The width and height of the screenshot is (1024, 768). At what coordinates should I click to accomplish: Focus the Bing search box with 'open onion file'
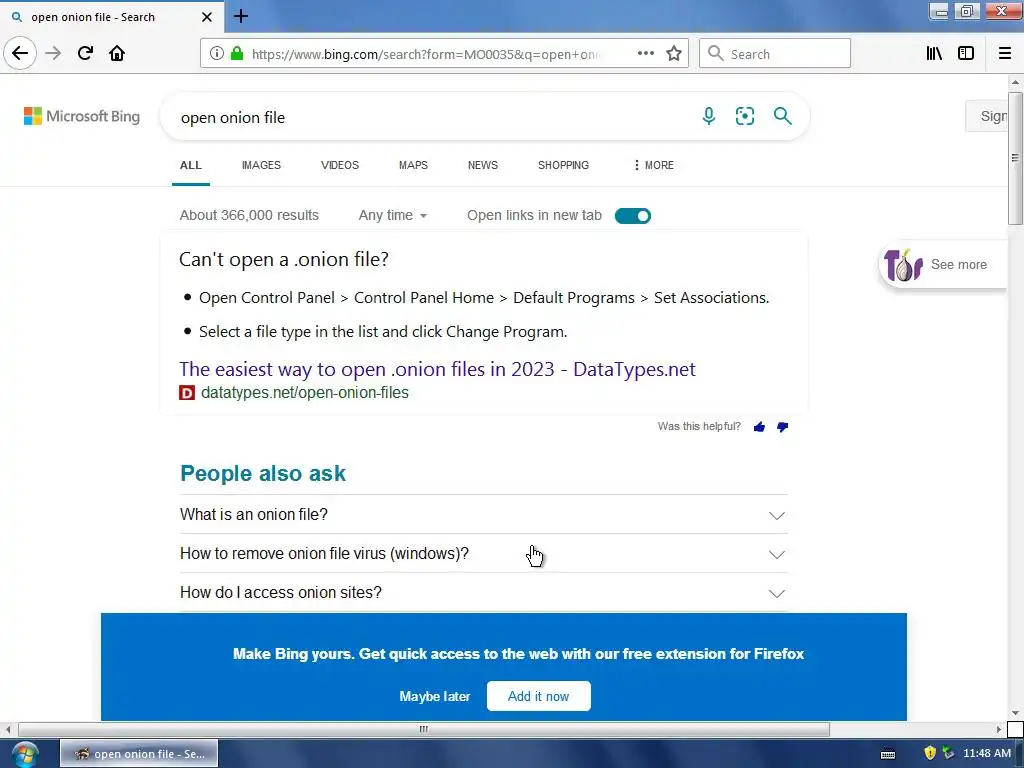pos(431,118)
